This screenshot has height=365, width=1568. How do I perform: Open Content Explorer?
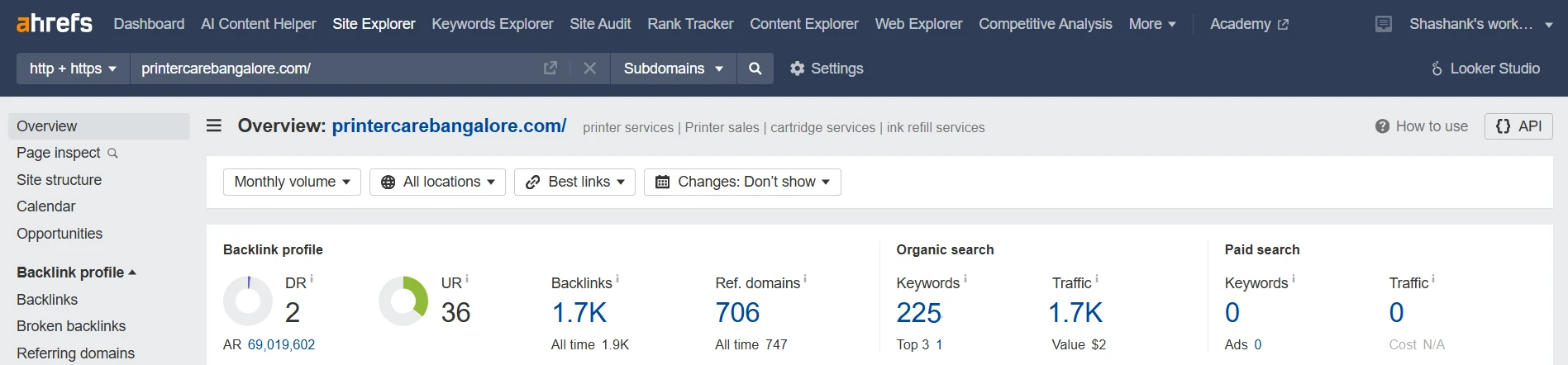point(804,24)
